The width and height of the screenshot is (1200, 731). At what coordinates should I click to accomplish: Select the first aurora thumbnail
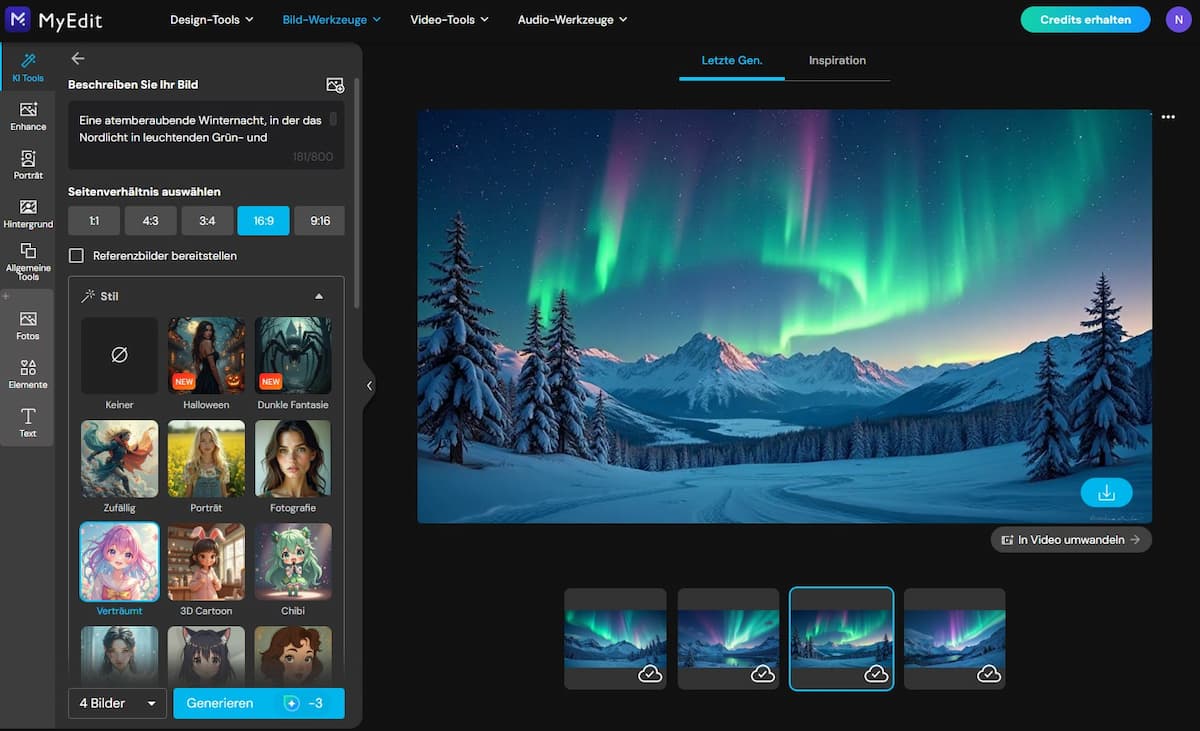615,638
